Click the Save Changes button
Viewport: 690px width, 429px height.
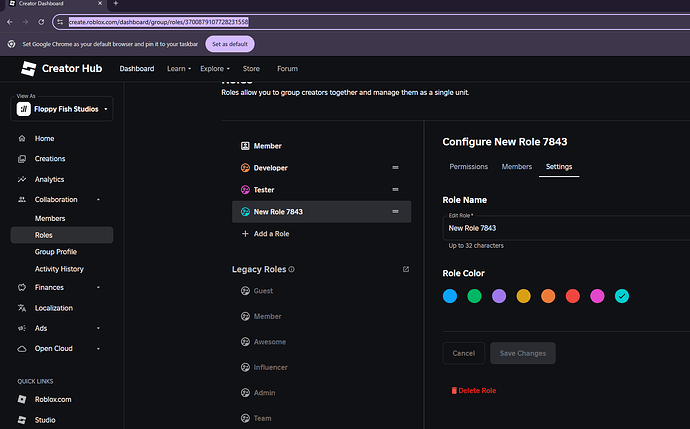click(x=523, y=353)
